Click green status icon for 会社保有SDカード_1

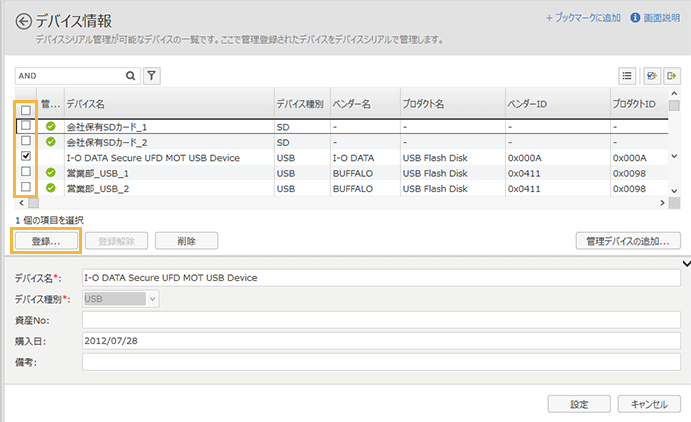51,126
